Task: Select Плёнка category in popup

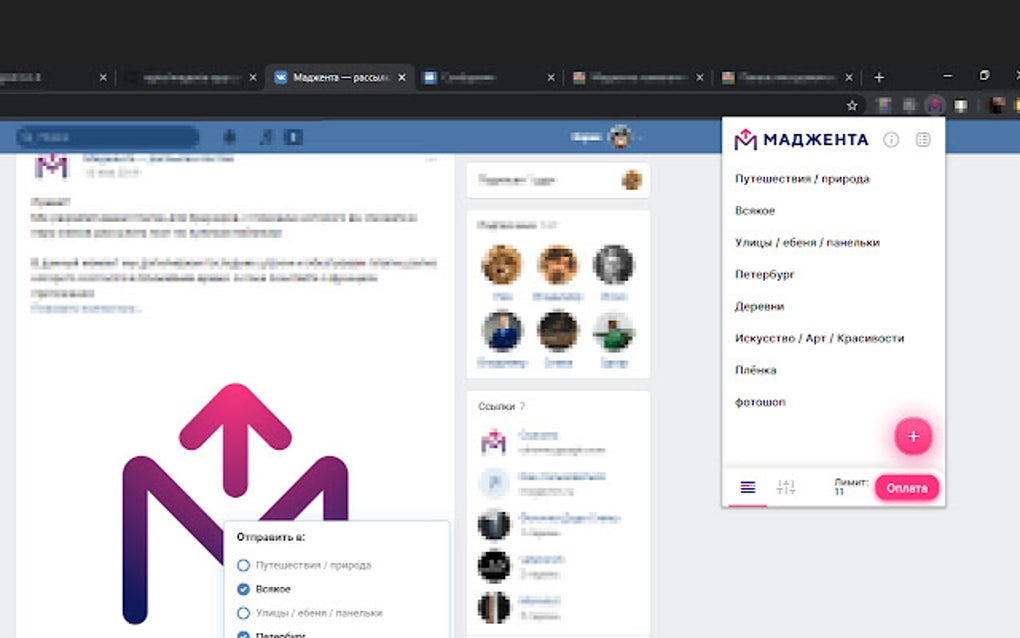Action: point(755,370)
